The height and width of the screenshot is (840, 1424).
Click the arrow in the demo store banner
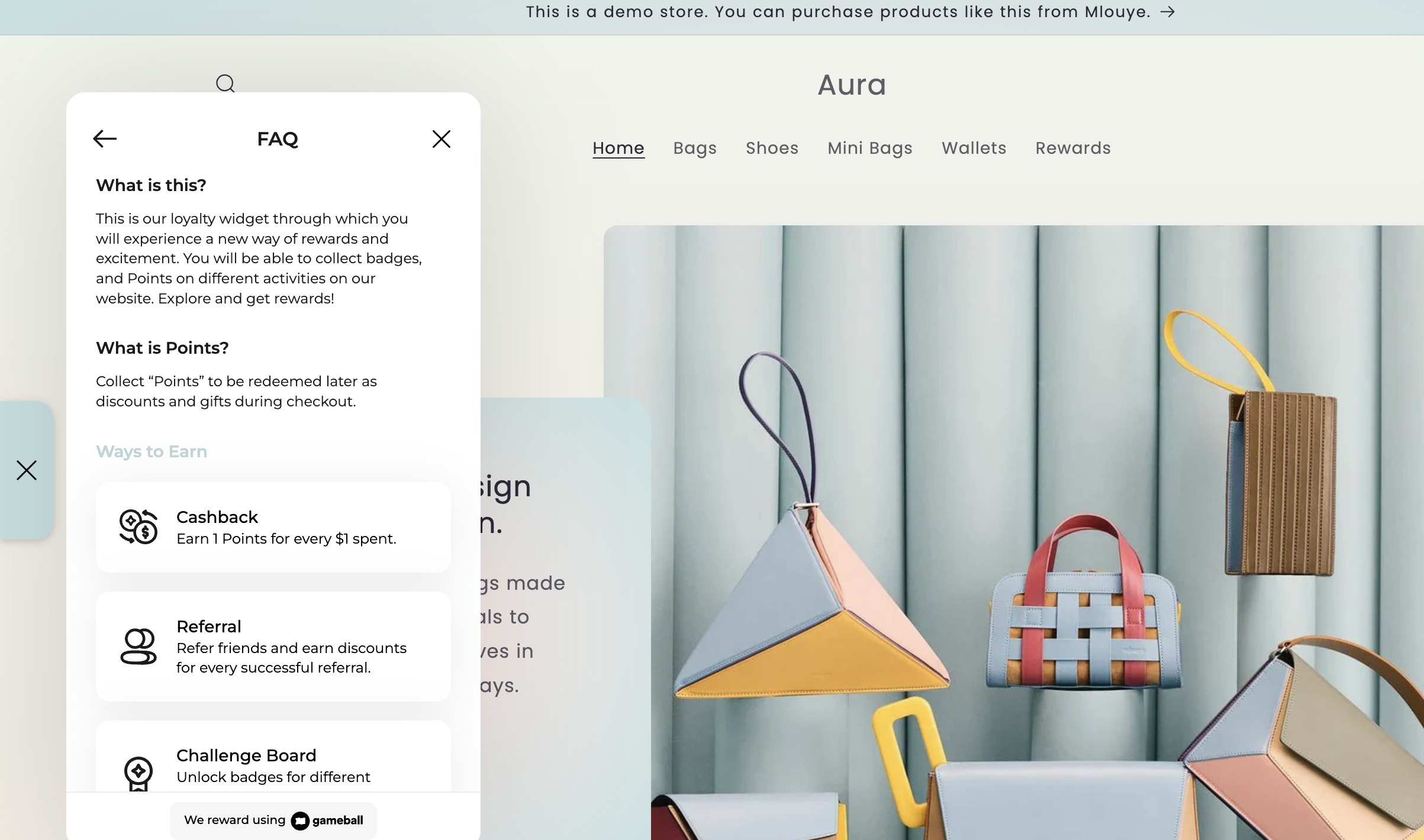tap(1167, 12)
